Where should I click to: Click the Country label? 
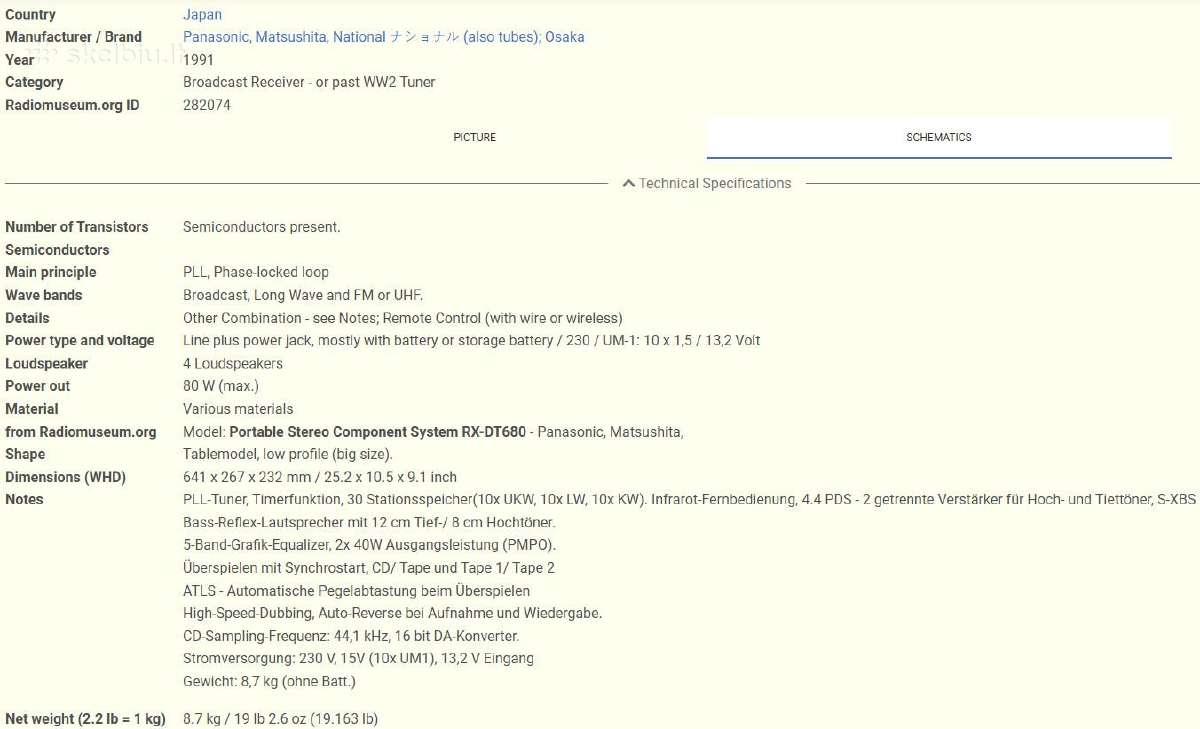(x=30, y=14)
